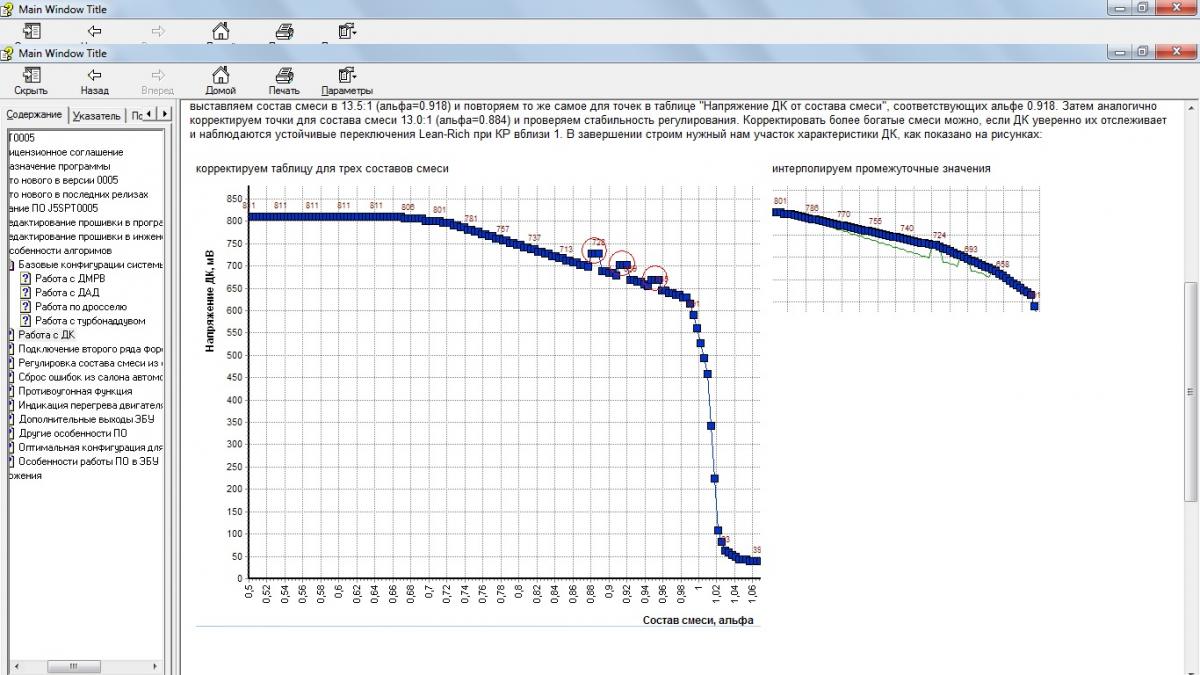
Task: Open the лицензионное соглашение topic
Action: click(x=67, y=152)
